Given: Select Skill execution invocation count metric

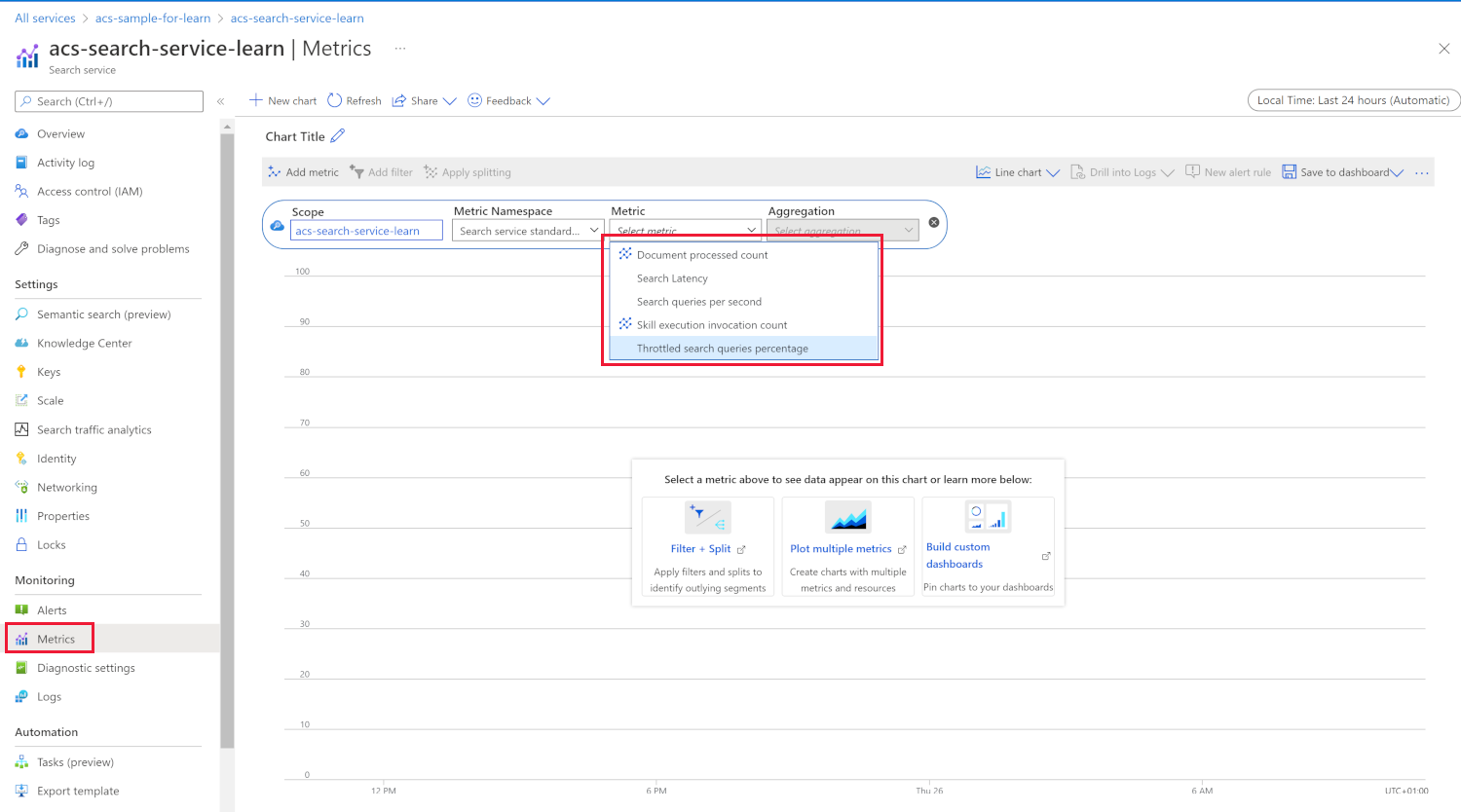Looking at the screenshot, I should pos(744,325).
